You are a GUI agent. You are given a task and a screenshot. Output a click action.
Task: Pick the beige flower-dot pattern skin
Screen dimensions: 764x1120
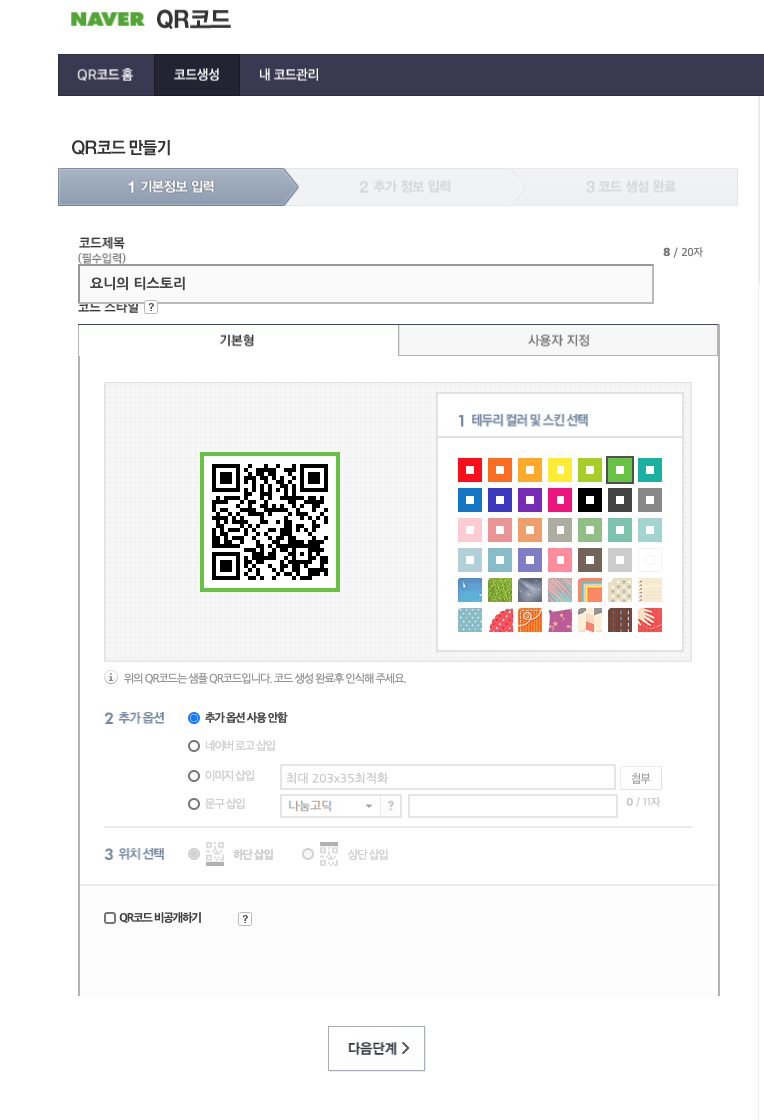click(620, 590)
